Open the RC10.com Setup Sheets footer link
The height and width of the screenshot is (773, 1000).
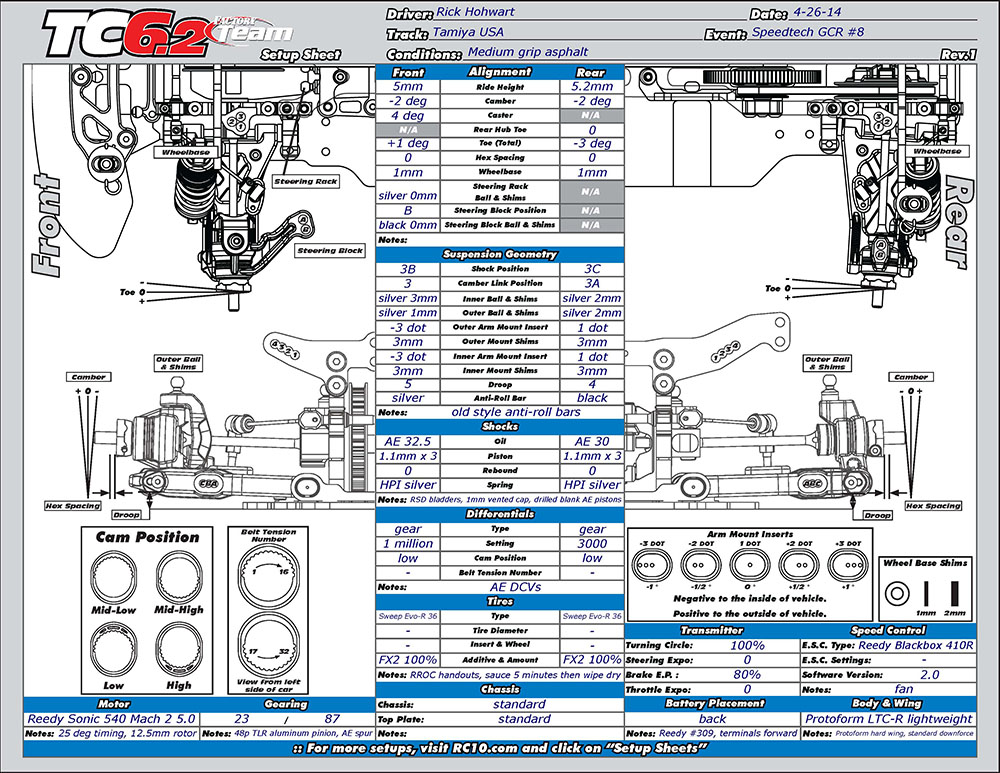tap(500, 749)
